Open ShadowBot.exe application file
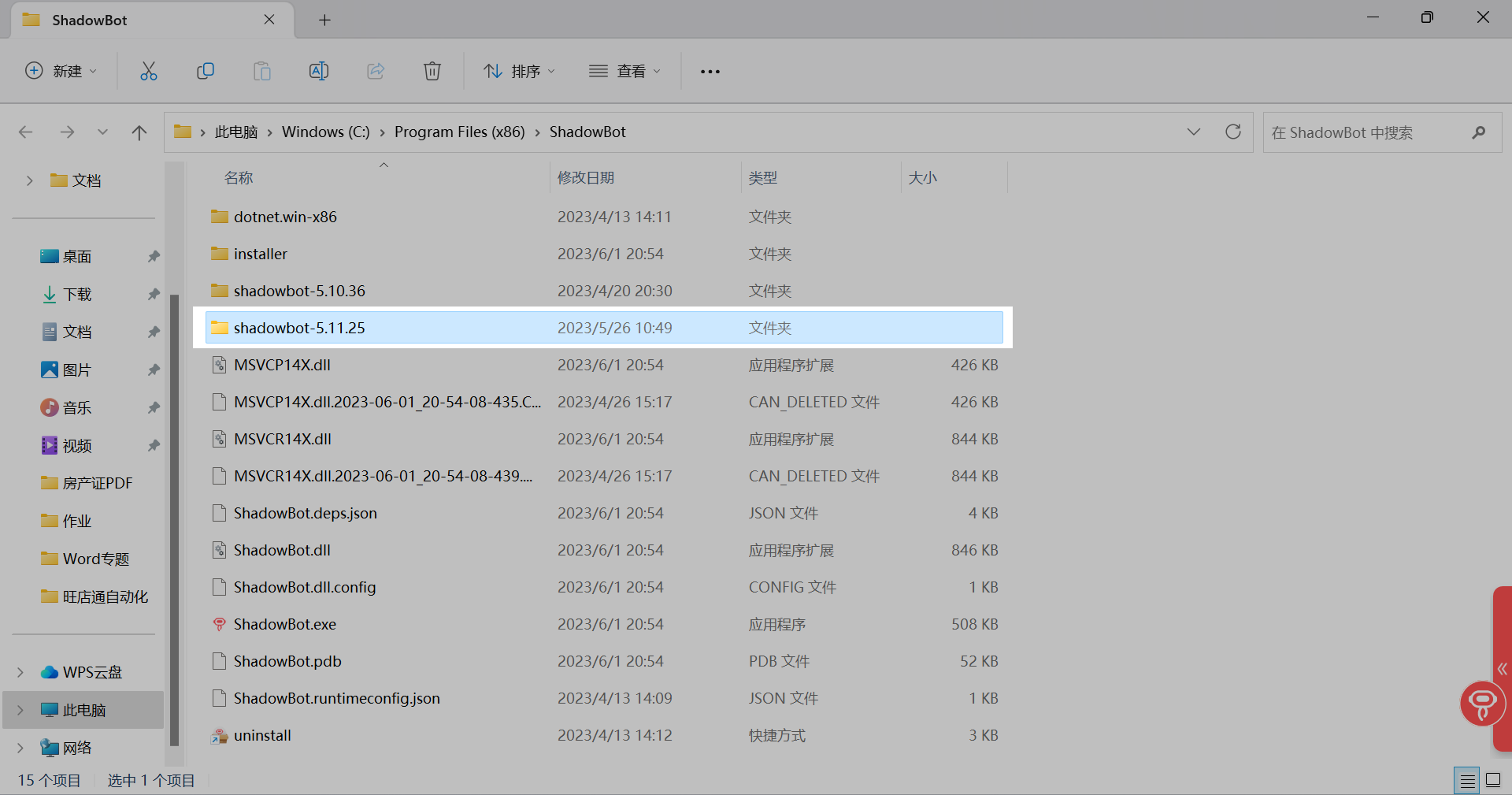This screenshot has width=1512, height=795. (x=284, y=624)
